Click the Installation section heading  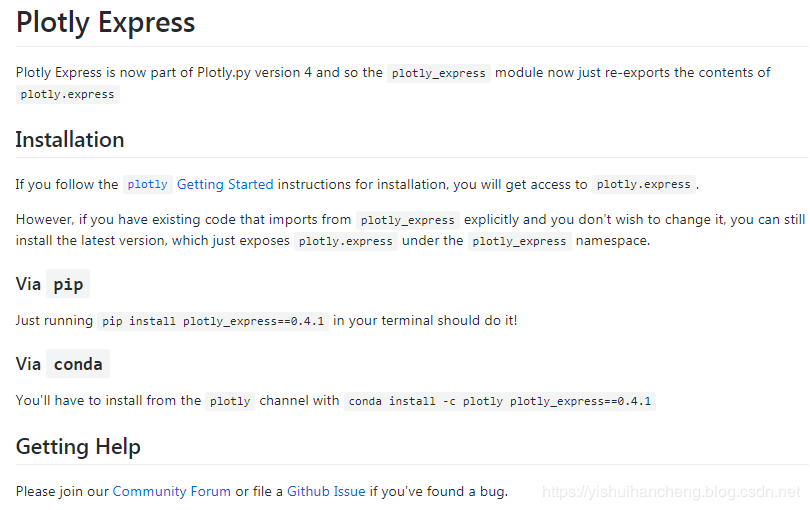point(70,140)
